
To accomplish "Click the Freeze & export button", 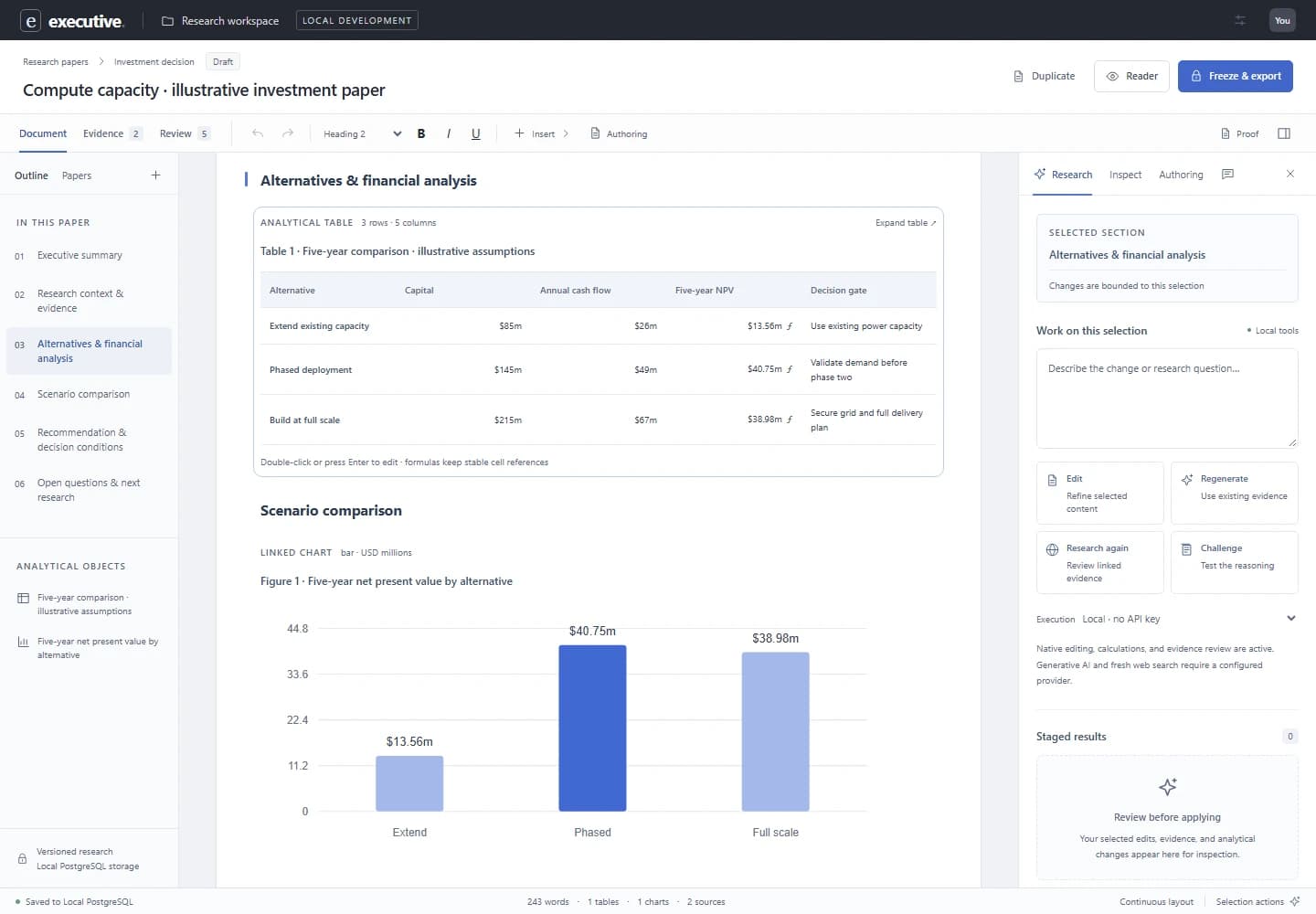I will click(x=1236, y=76).
